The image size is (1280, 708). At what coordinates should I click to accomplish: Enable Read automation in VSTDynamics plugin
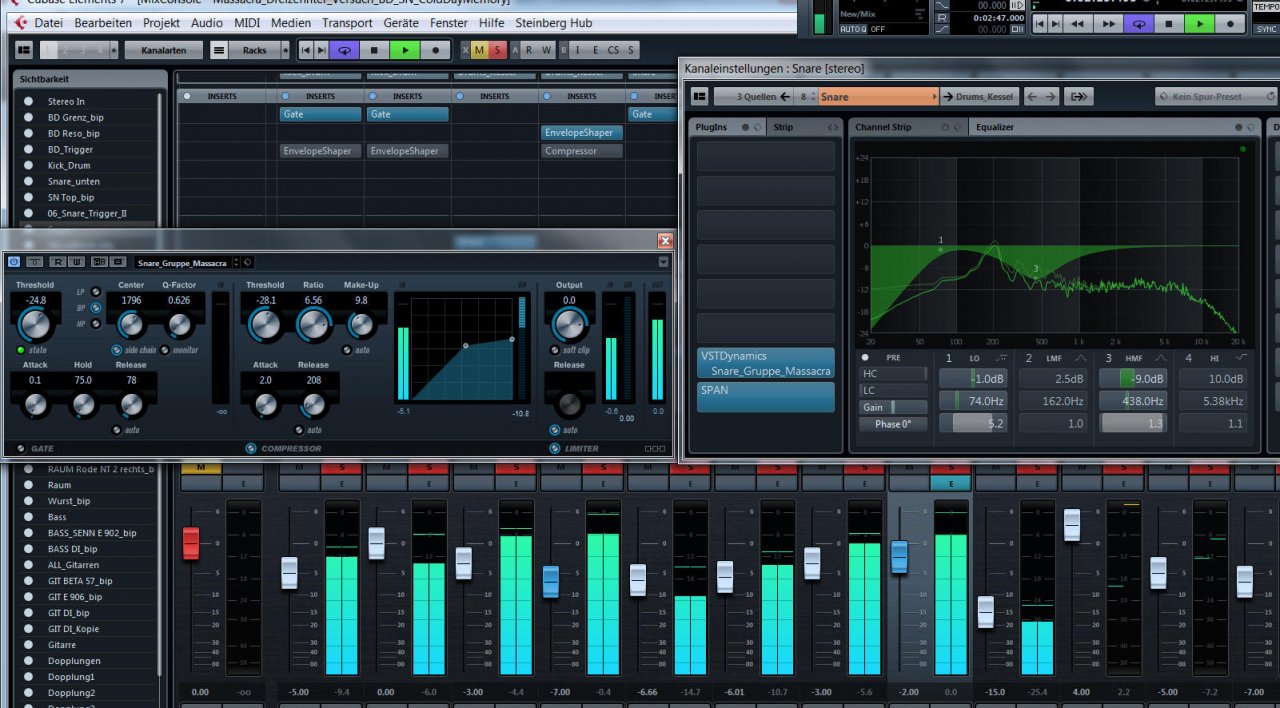pyautogui.click(x=57, y=262)
